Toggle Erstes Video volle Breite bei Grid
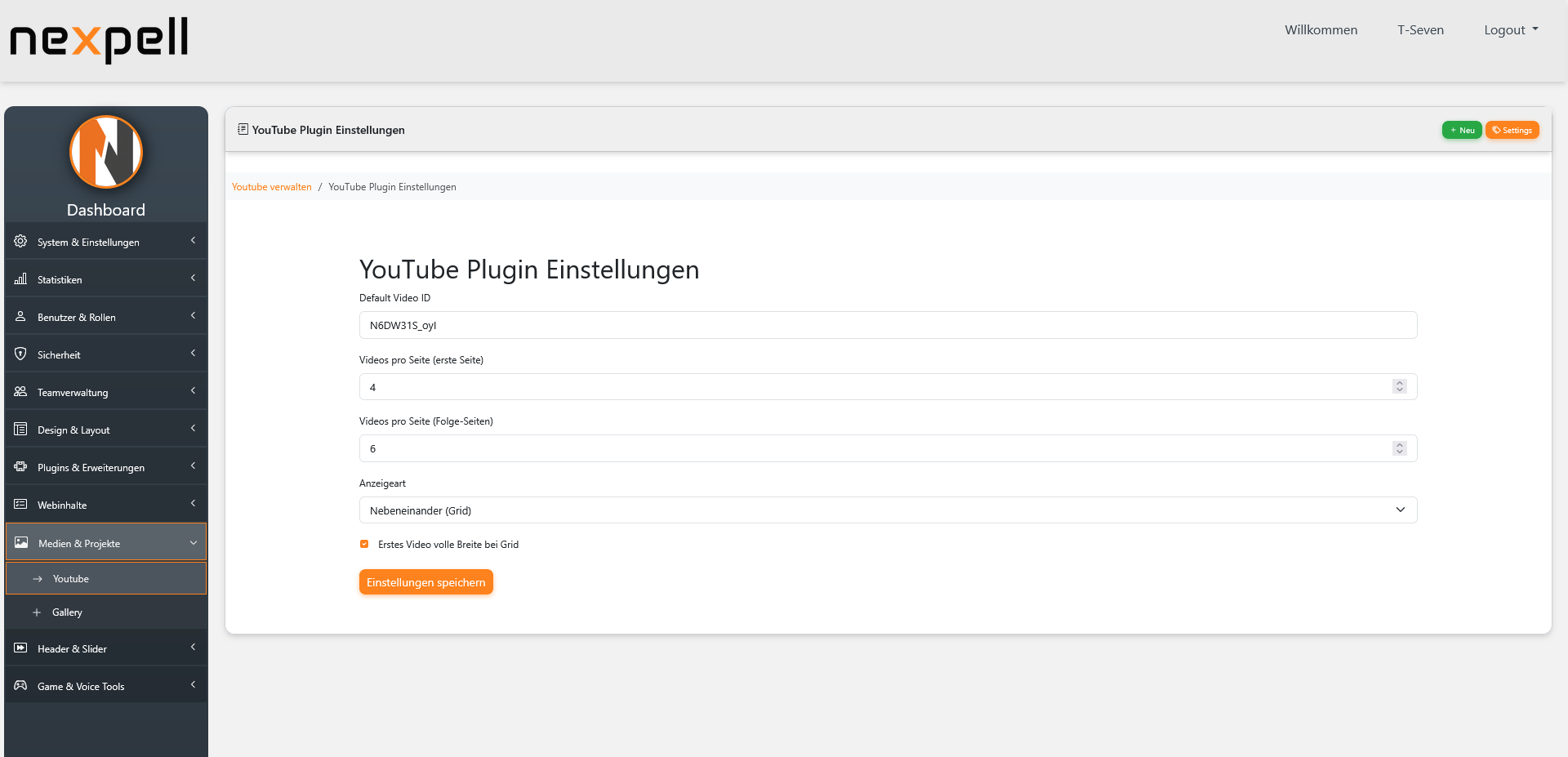 (363, 544)
